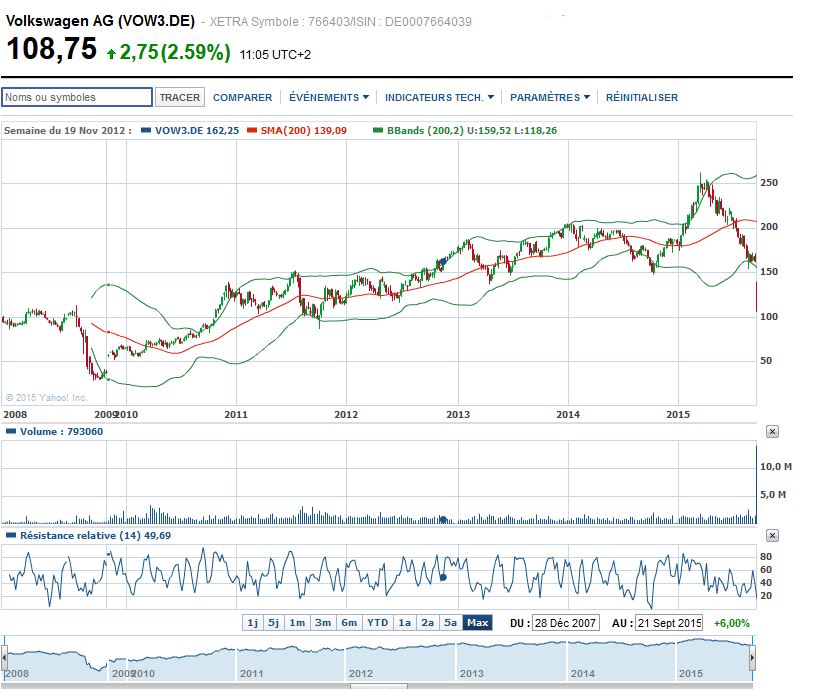Select the 6m time range
Image resolution: width=814 pixels, height=689 pixels.
[349, 623]
